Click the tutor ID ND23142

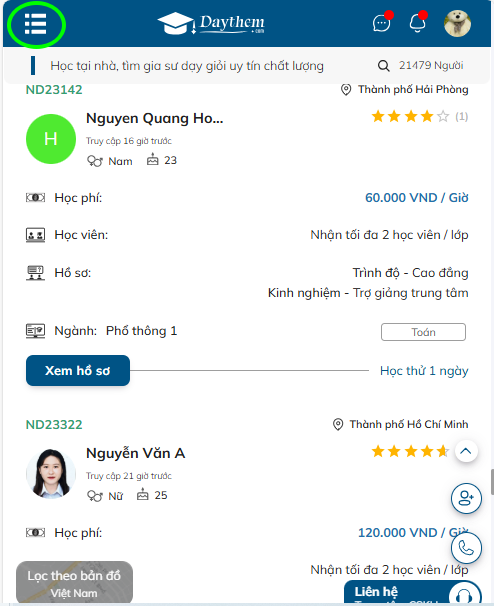pos(54,90)
